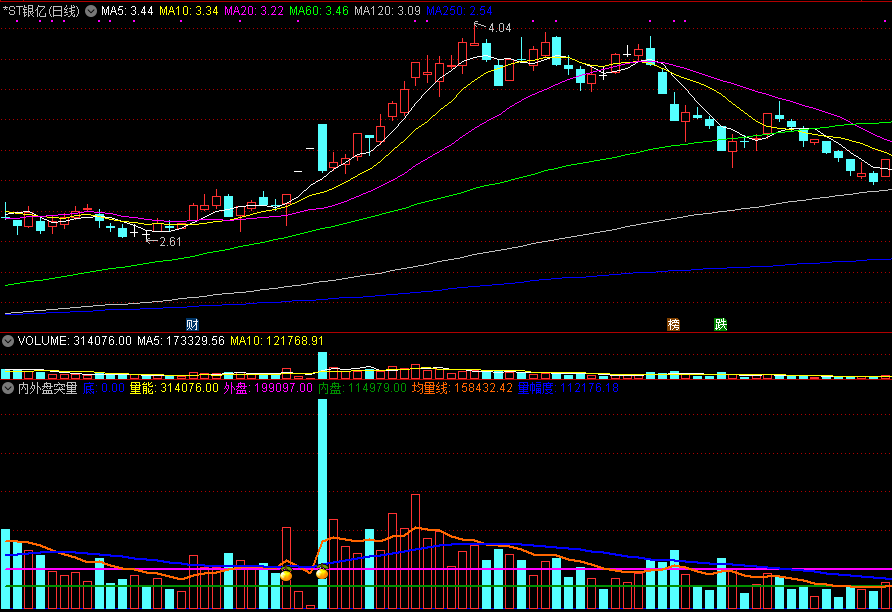
Task: Click the 内外盘实量 indicator name
Action: (x=47, y=388)
